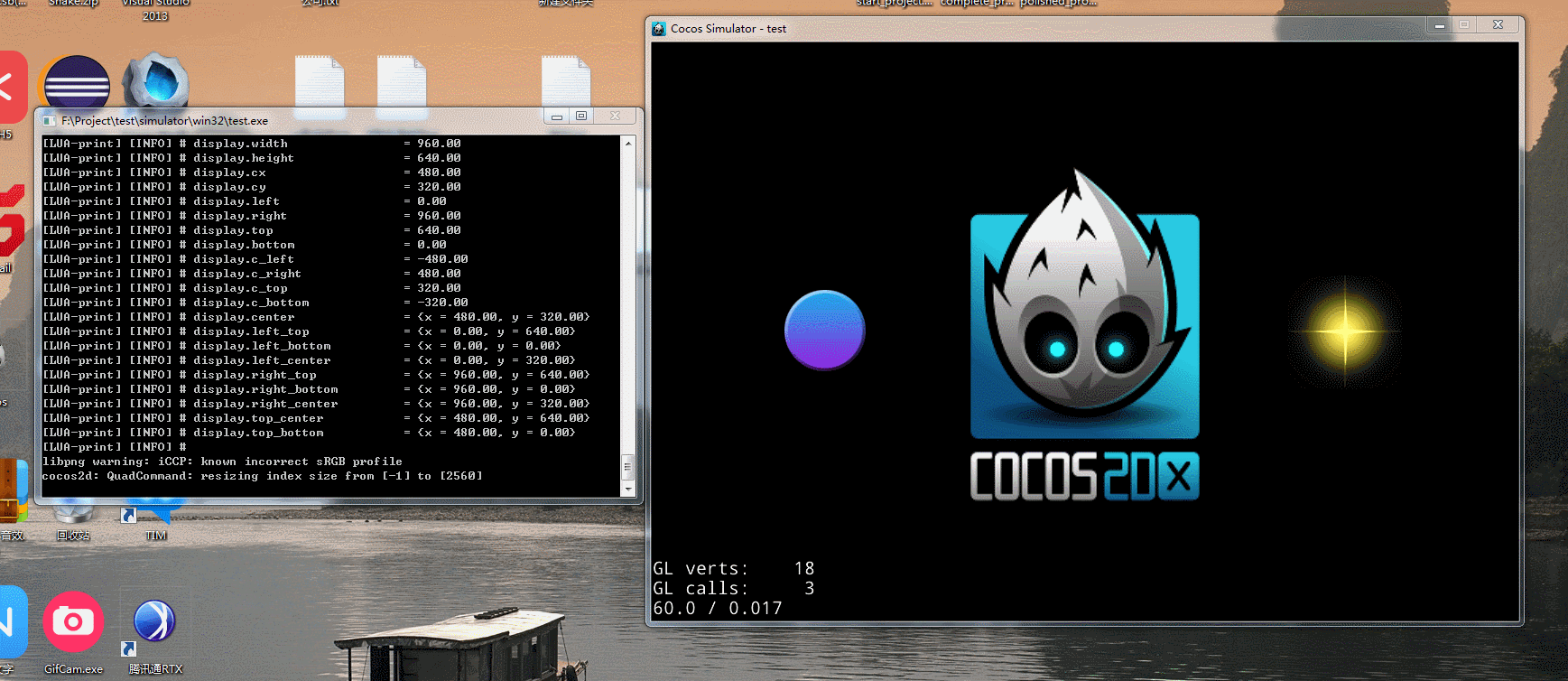Image resolution: width=1568 pixels, height=681 pixels.
Task: Click the COCOS2DX logo text in simulator
Action: 1085,476
